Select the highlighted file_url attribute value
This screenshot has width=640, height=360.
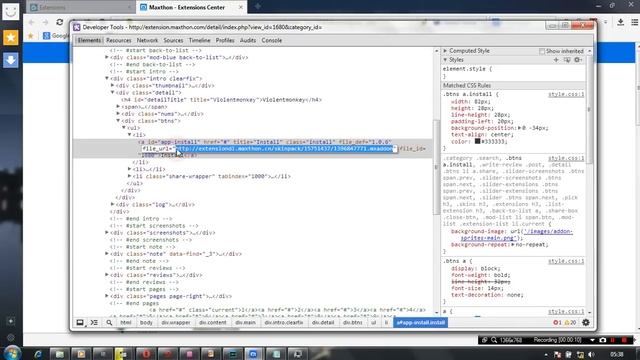(x=286, y=149)
